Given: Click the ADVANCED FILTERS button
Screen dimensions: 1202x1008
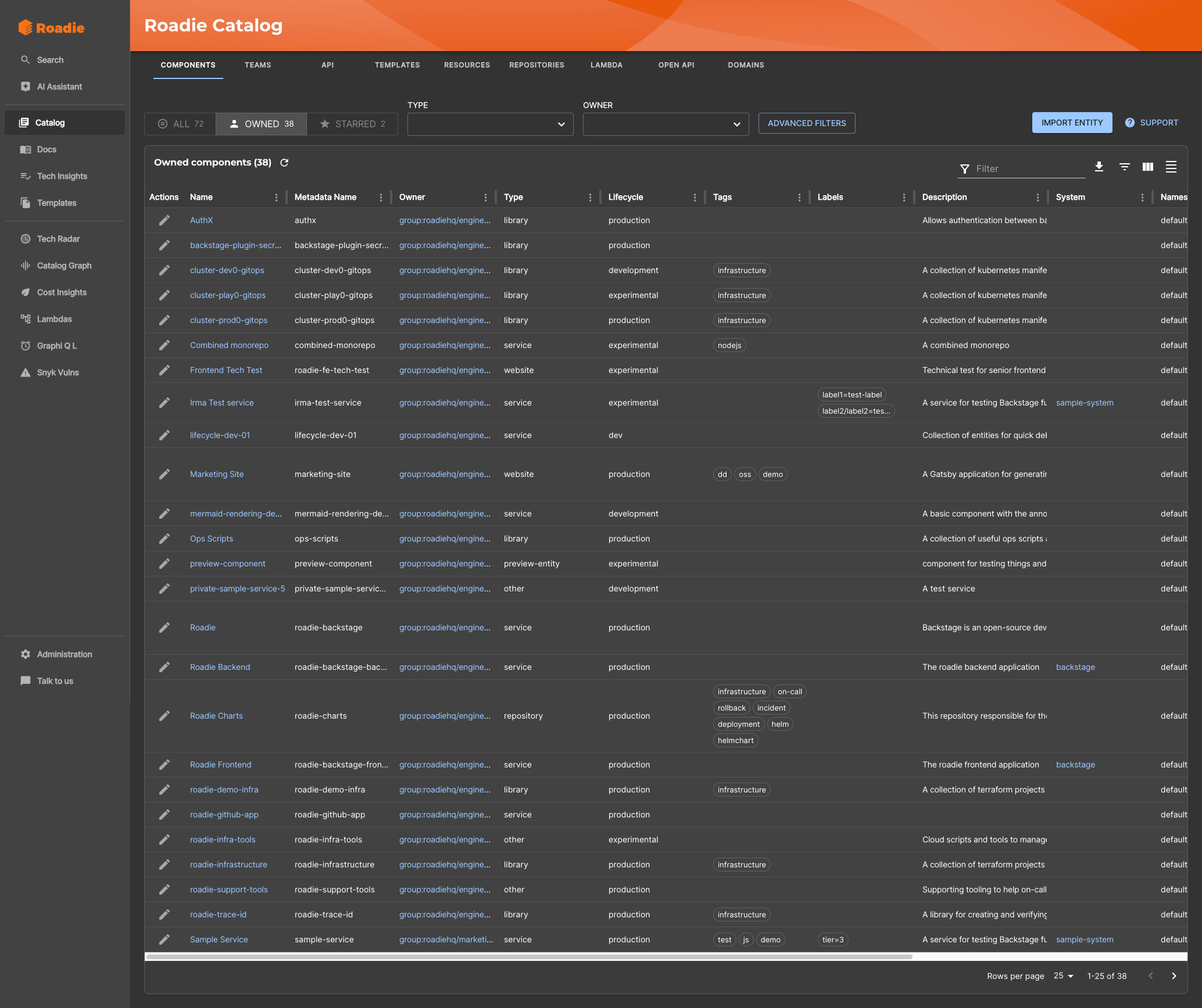Looking at the screenshot, I should [x=807, y=123].
